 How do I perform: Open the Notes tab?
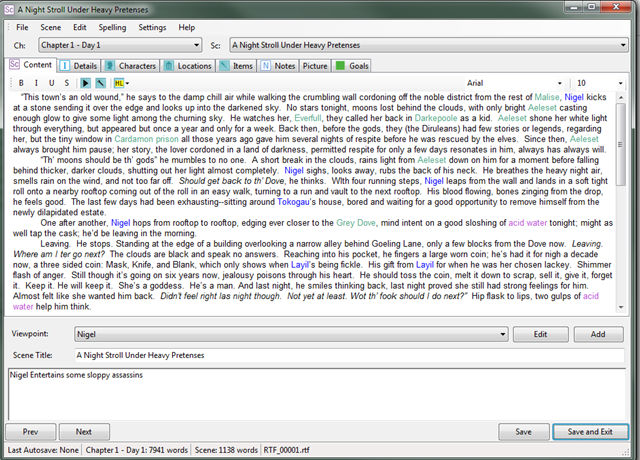[278, 66]
